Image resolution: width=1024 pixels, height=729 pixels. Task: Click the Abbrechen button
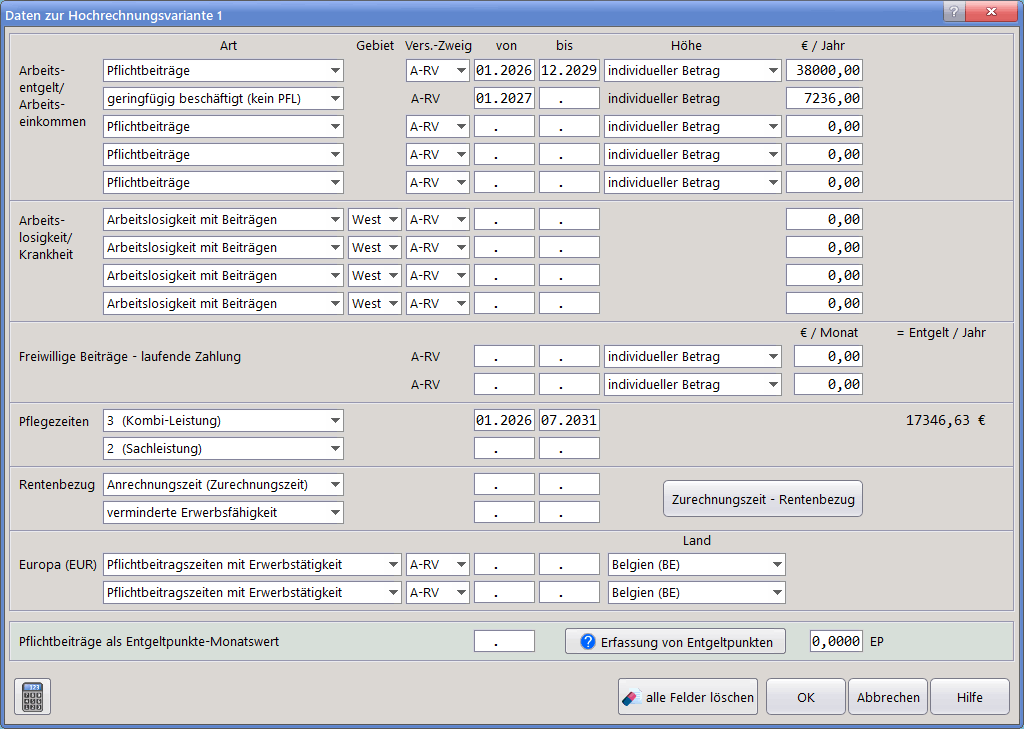888,697
